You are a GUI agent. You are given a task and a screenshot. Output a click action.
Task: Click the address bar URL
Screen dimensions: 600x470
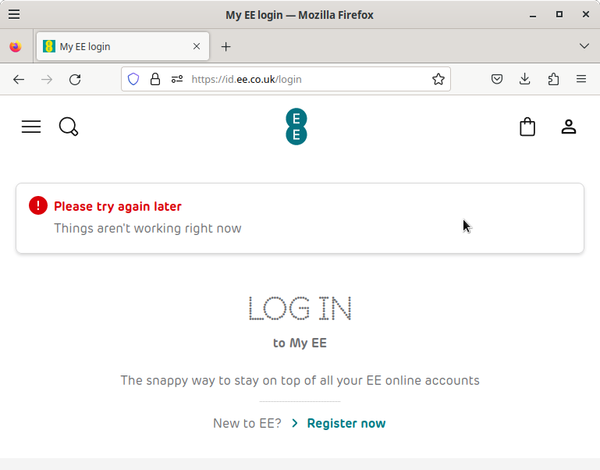pyautogui.click(x=246, y=79)
